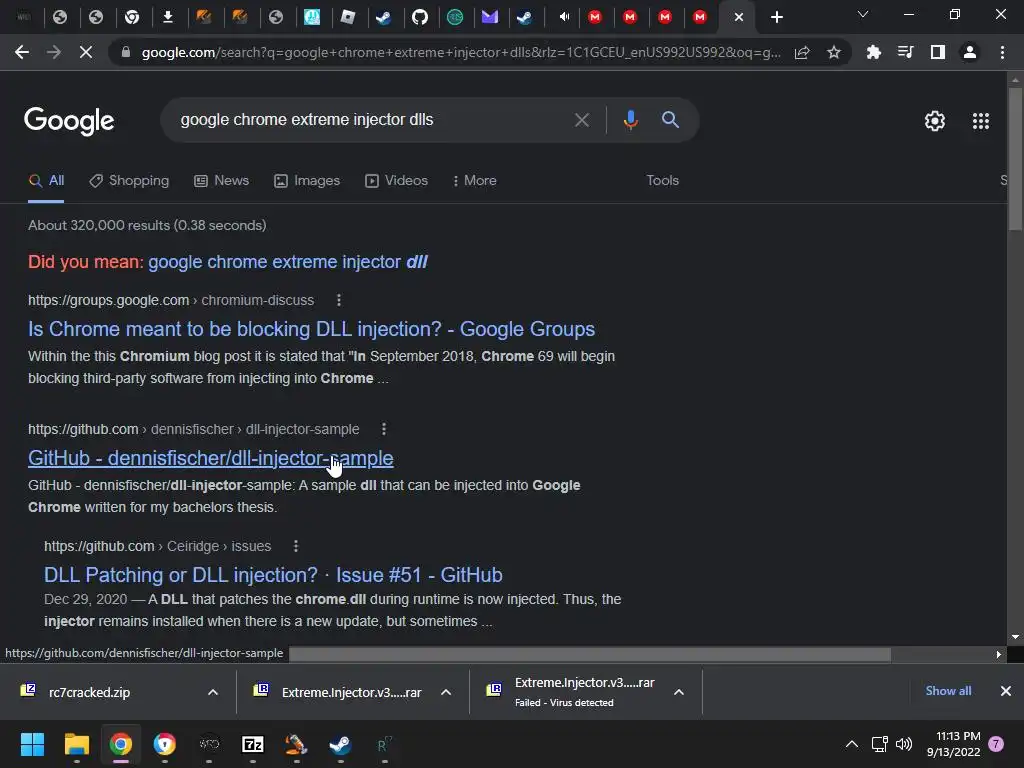Close the current active tab
Image resolution: width=1024 pixels, height=768 pixels.
tap(739, 17)
